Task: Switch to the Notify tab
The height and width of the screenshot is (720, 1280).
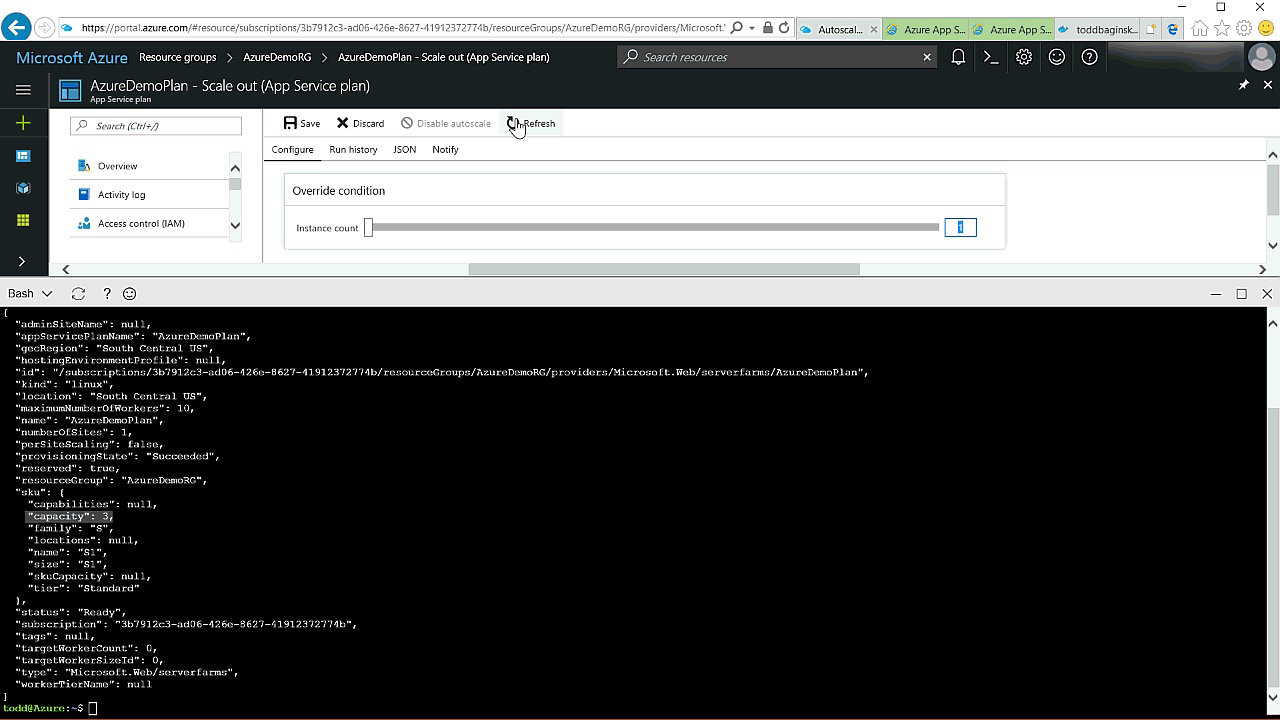Action: coord(445,150)
